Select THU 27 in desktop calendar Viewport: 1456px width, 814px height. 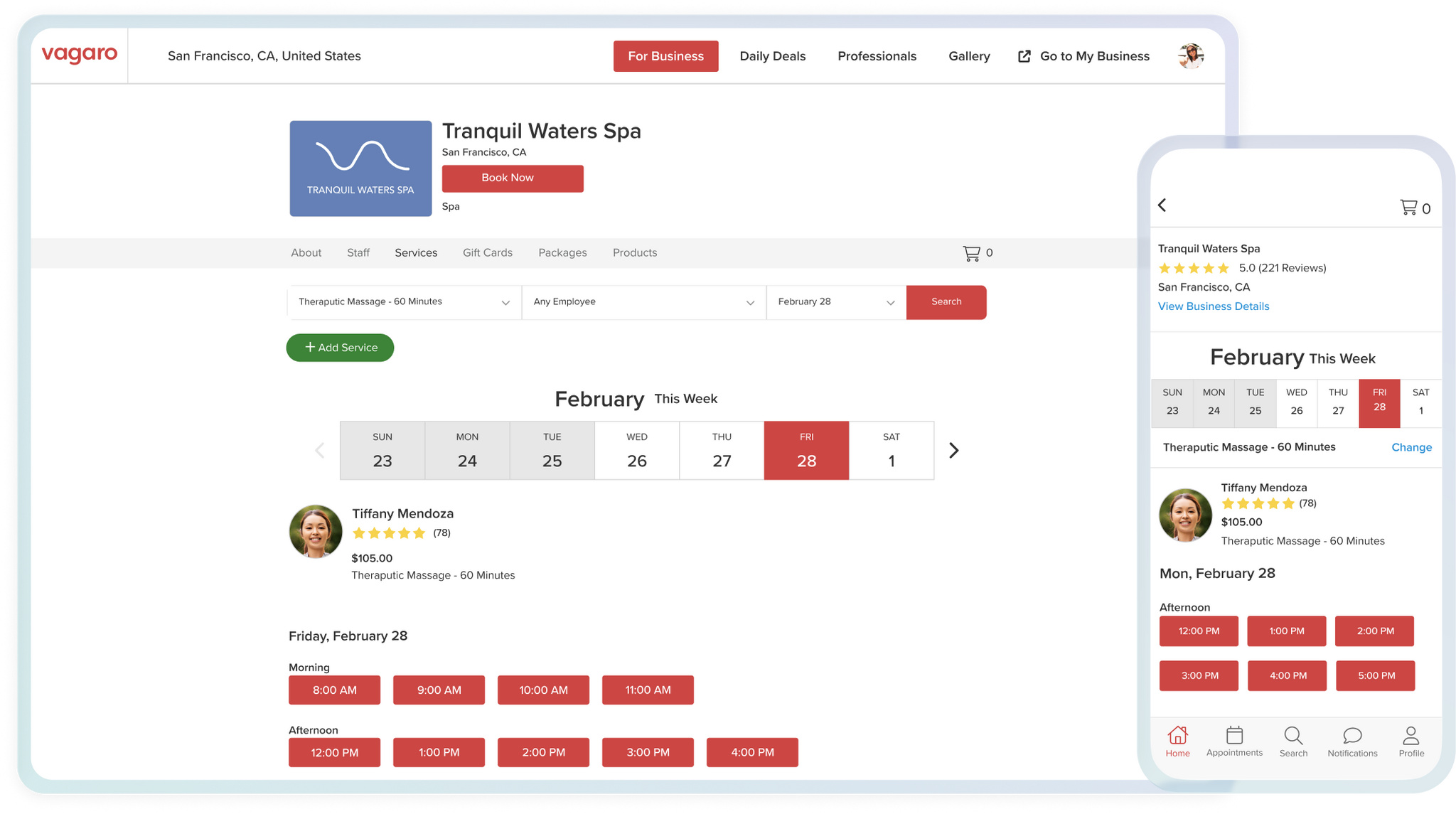coord(722,451)
